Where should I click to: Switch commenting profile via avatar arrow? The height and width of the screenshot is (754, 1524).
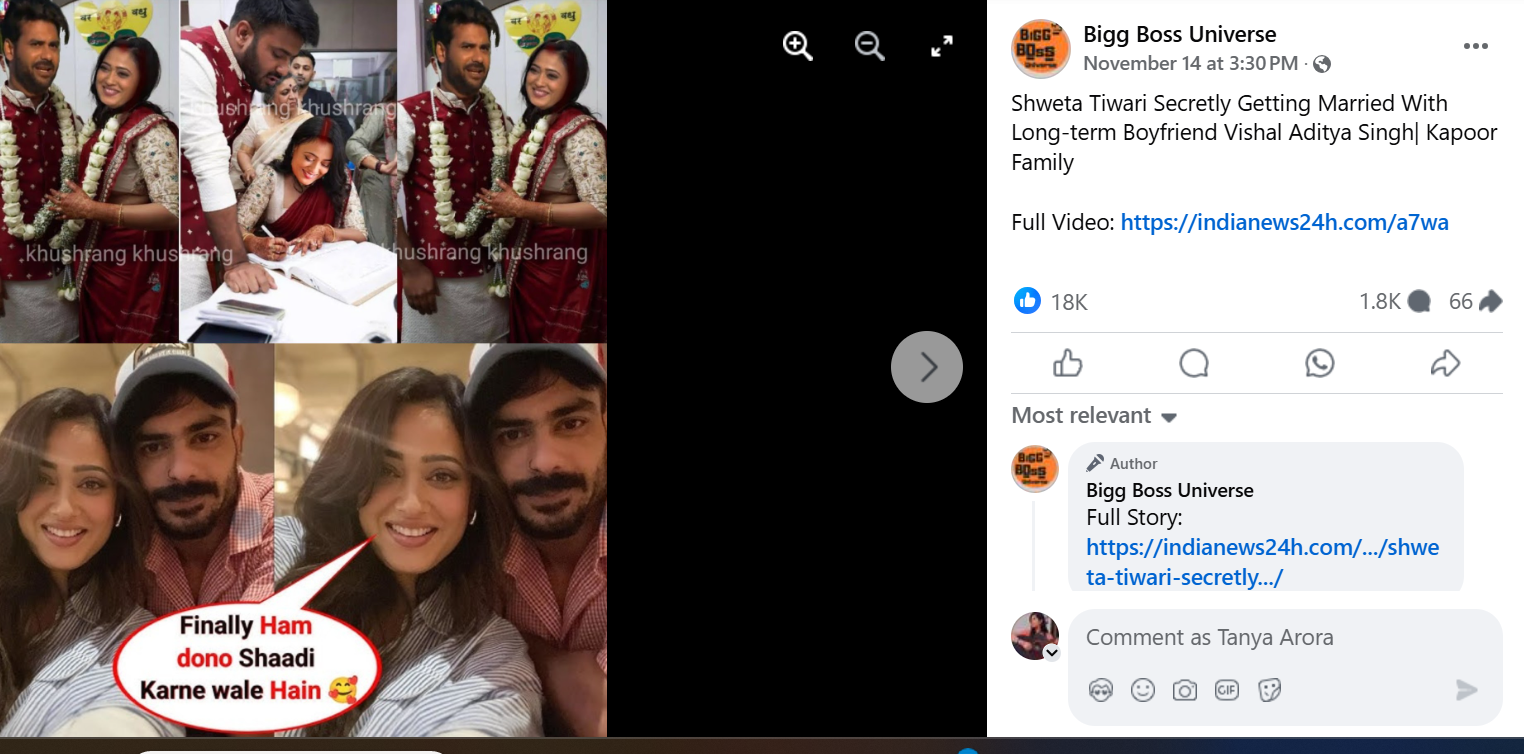click(1052, 653)
